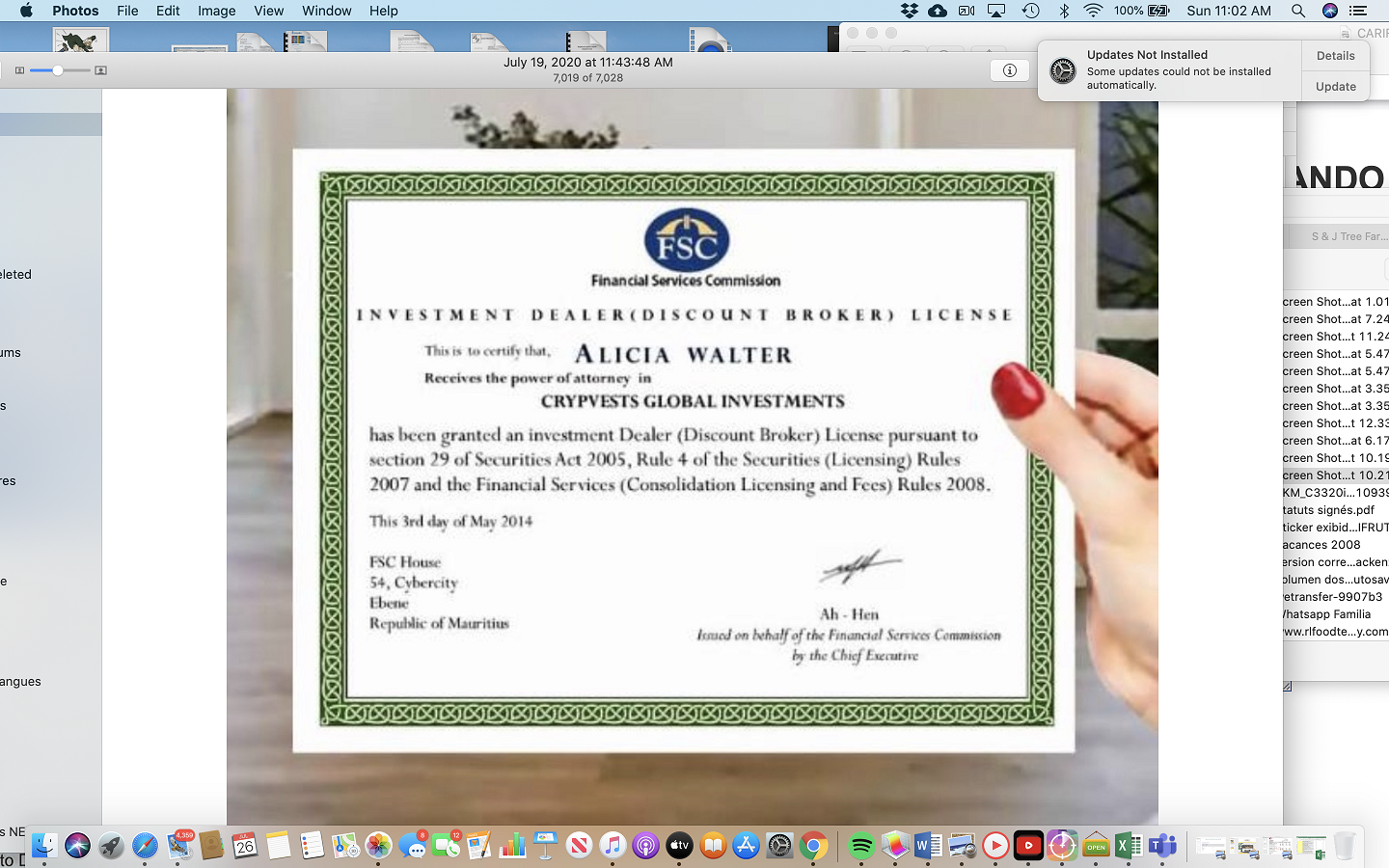Click the clock showing Sun 11:02 AM
Viewport: 1389px width, 868px height.
tap(1229, 11)
